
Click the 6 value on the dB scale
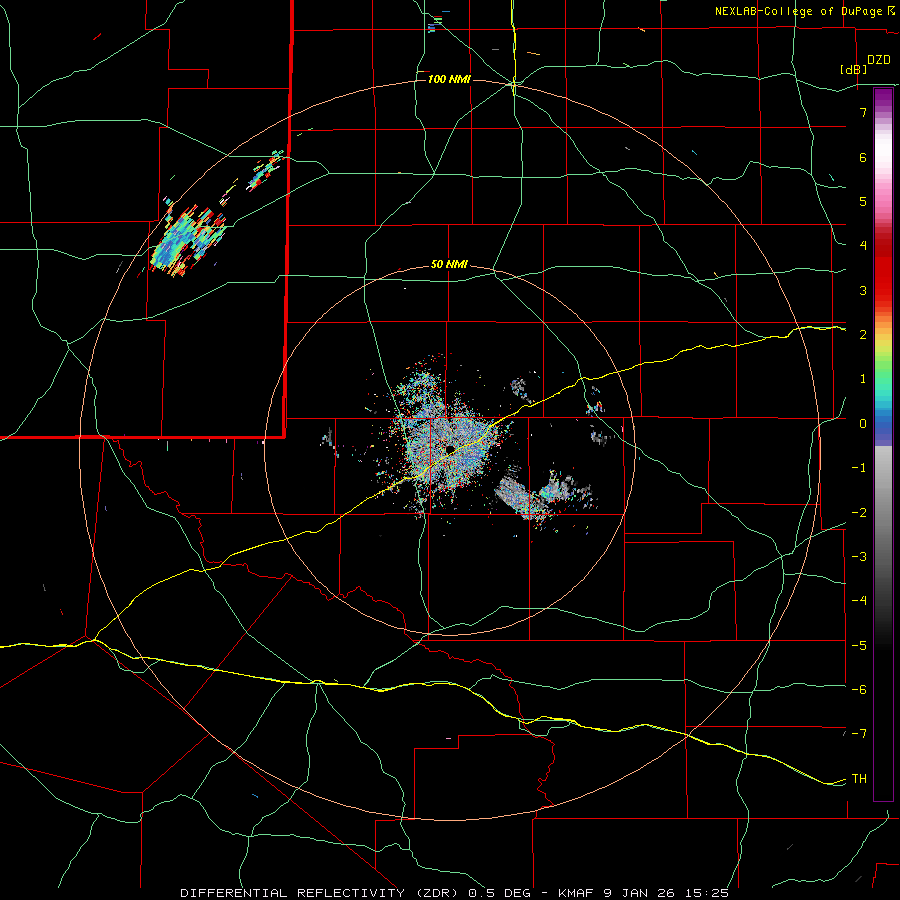click(x=863, y=157)
